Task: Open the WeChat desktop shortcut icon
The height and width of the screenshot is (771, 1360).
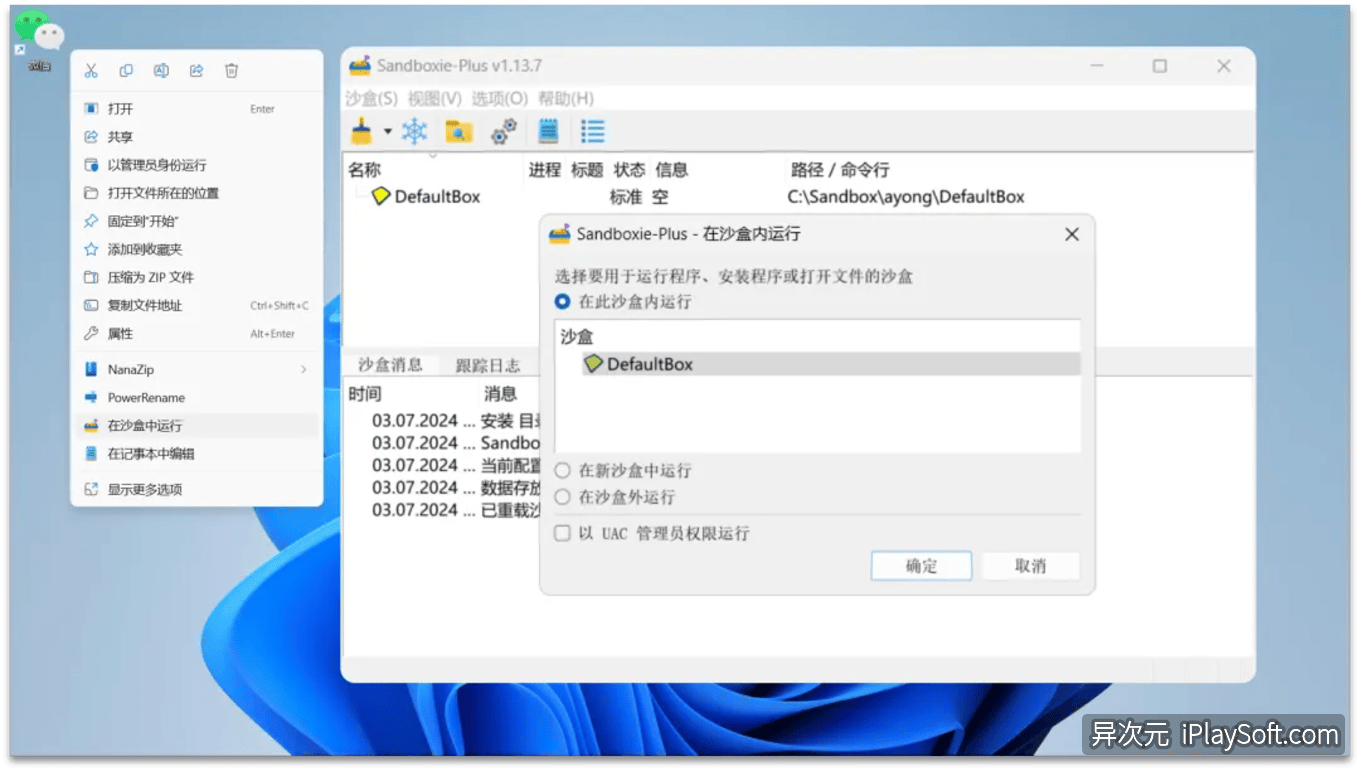Action: [40, 38]
